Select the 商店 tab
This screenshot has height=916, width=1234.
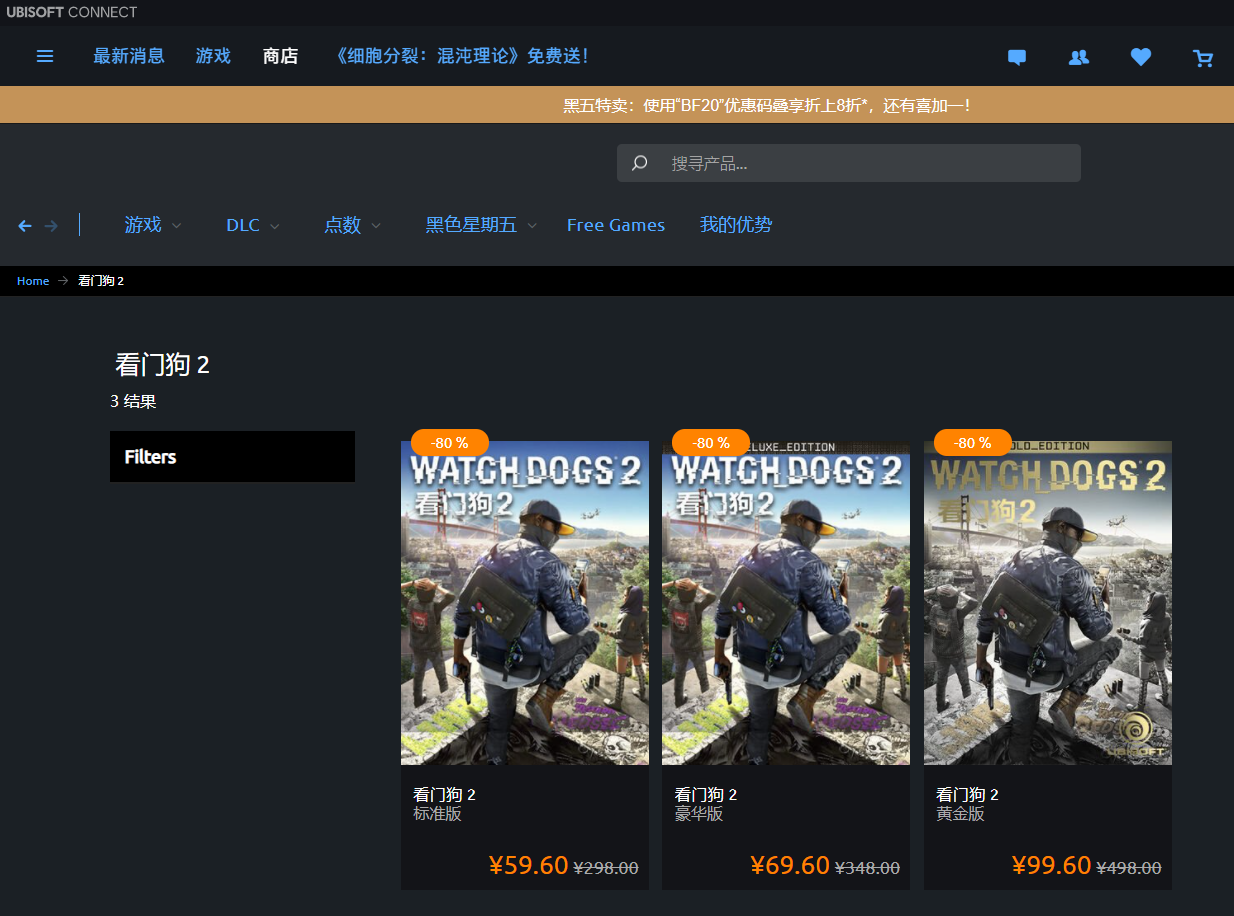pyautogui.click(x=280, y=56)
